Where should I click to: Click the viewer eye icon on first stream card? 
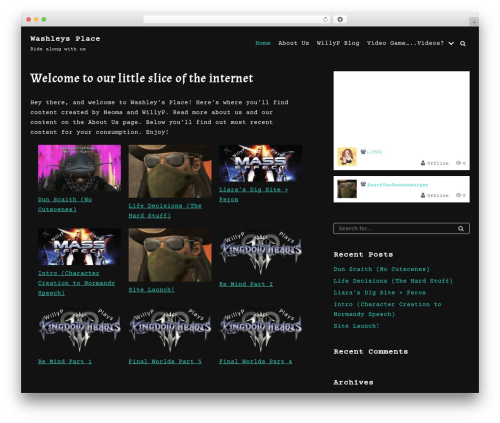[x=458, y=163]
